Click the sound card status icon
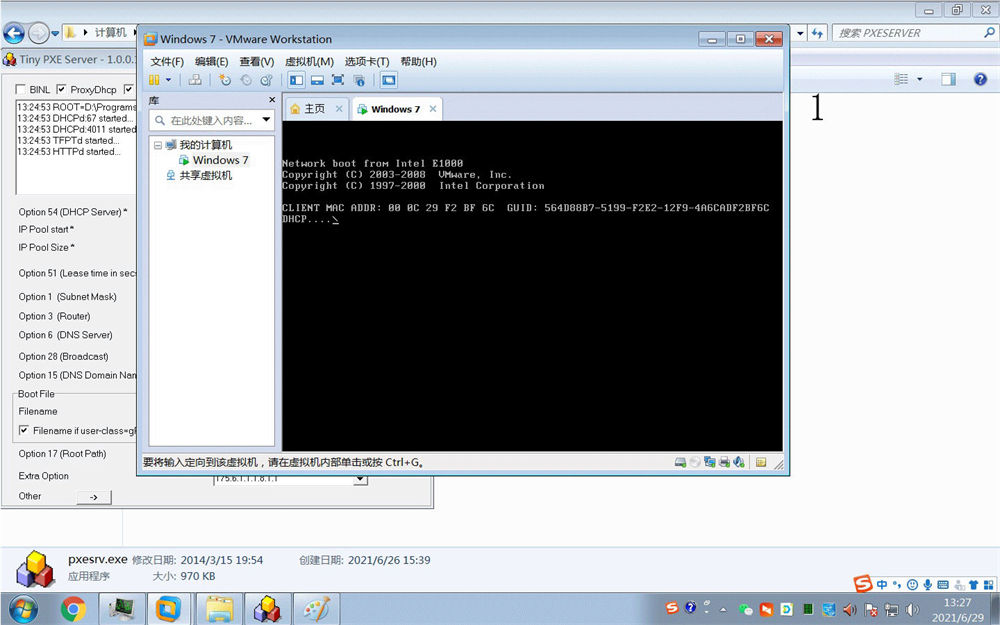Screen dimensions: 1000x625 pyautogui.click(x=739, y=462)
